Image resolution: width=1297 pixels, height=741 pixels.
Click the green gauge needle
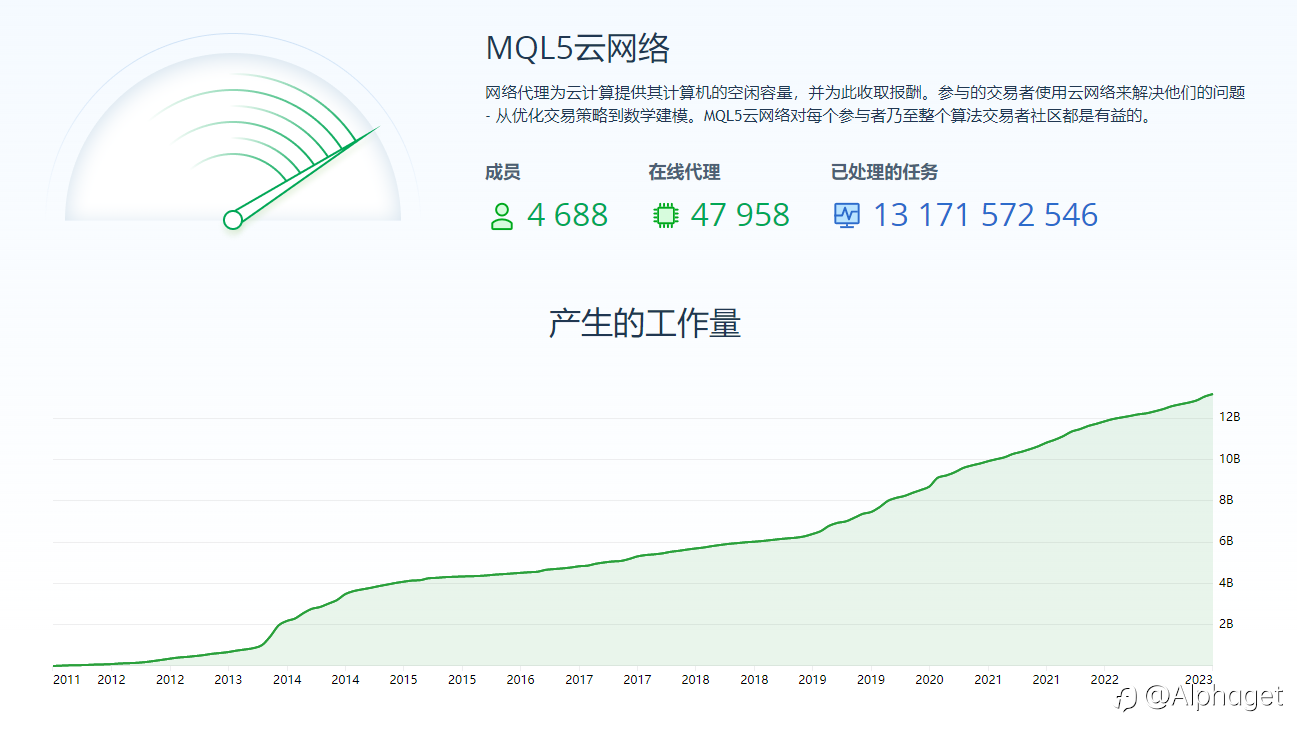pos(306,174)
